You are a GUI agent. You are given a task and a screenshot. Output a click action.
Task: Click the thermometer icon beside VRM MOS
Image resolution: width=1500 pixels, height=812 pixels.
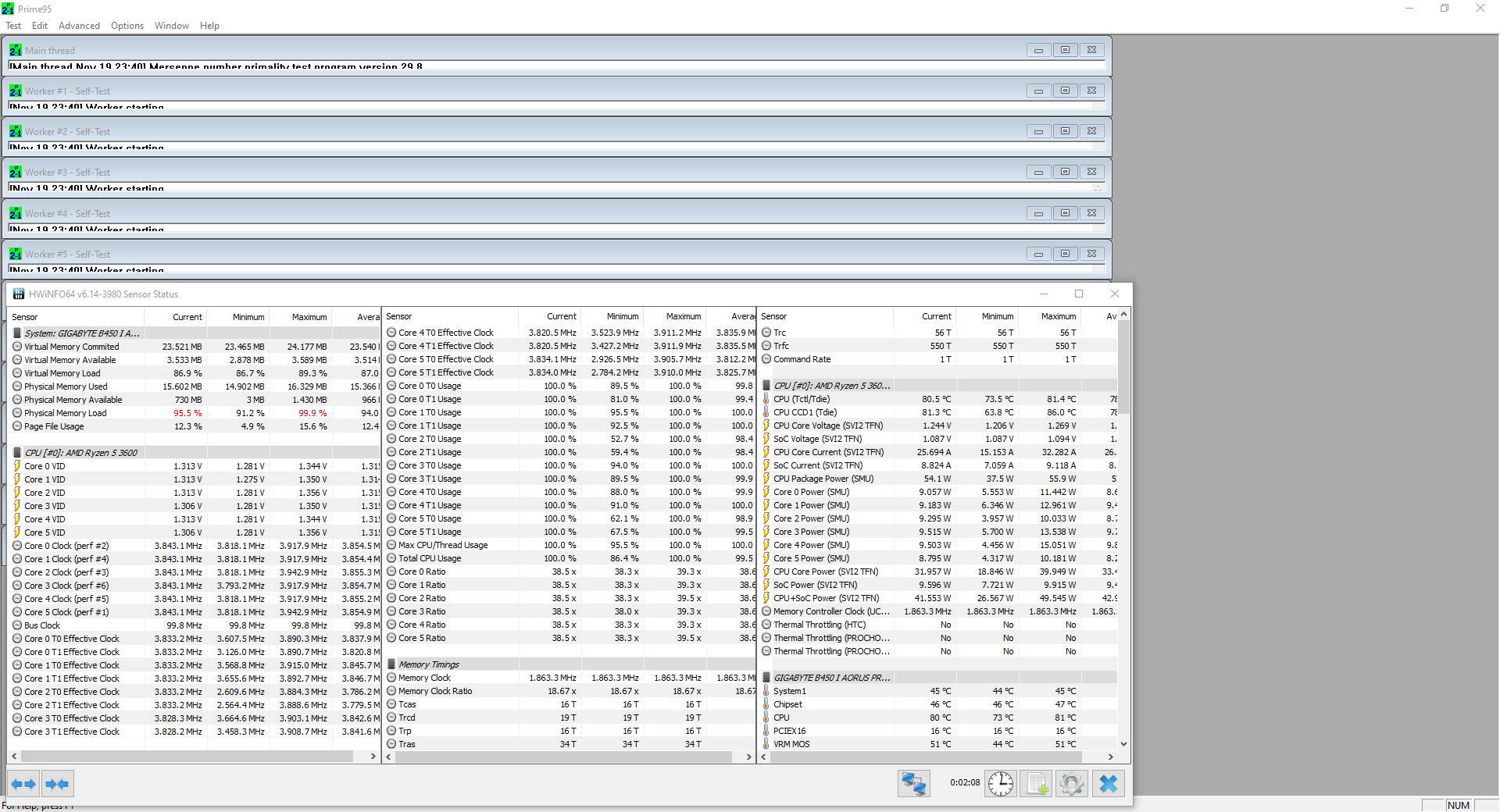[766, 744]
